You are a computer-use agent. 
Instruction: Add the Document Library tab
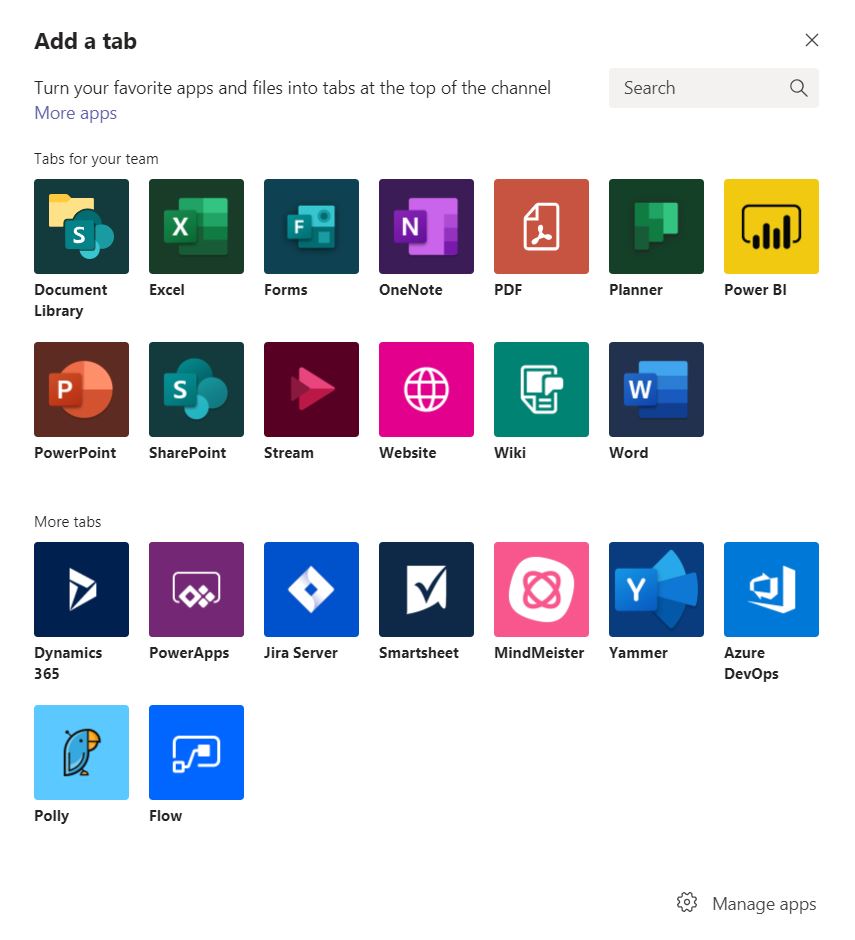pos(82,227)
